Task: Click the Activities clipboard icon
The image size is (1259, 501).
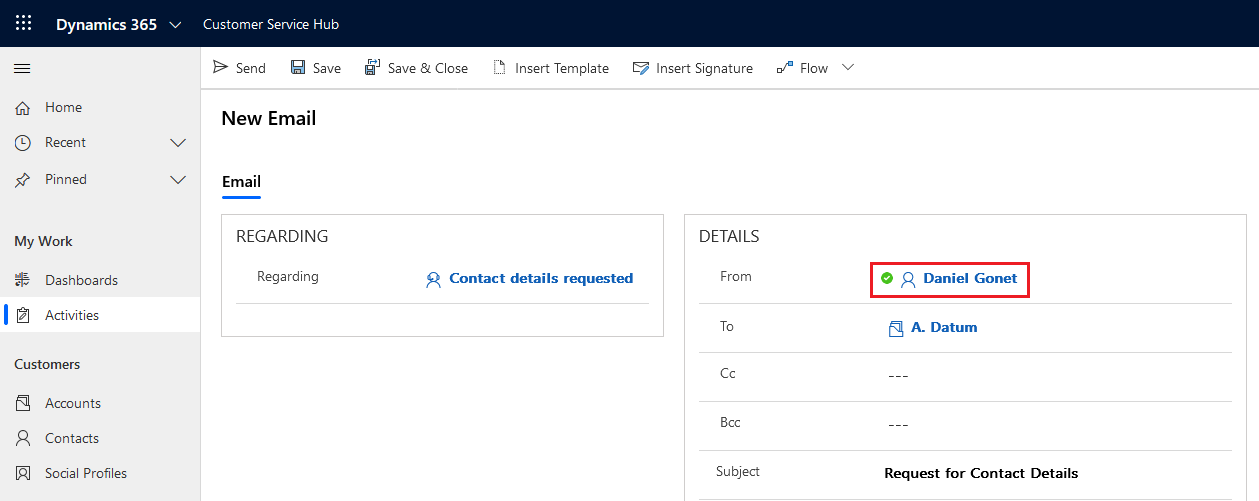Action: click(22, 315)
